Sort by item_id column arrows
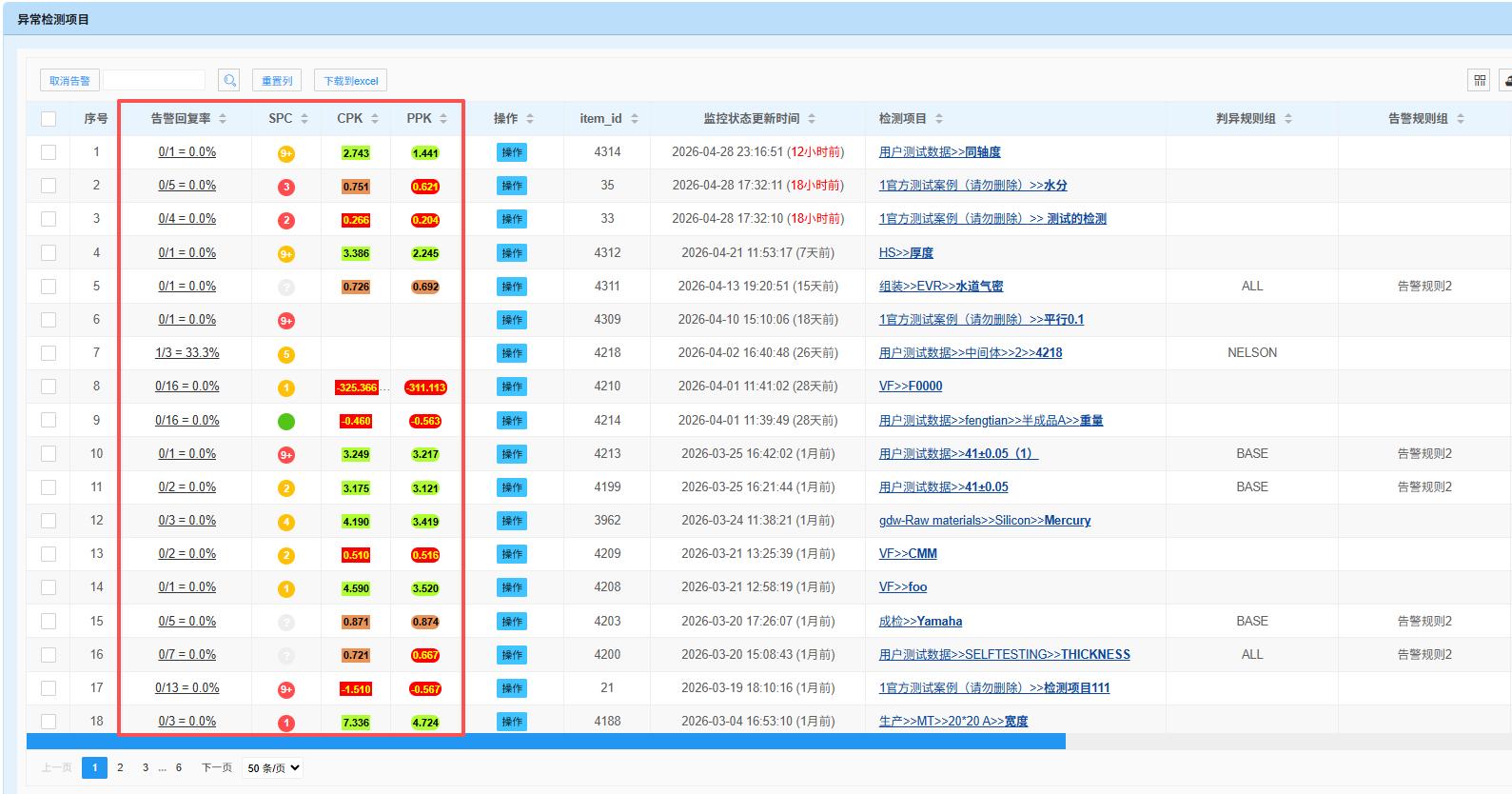 click(x=635, y=119)
